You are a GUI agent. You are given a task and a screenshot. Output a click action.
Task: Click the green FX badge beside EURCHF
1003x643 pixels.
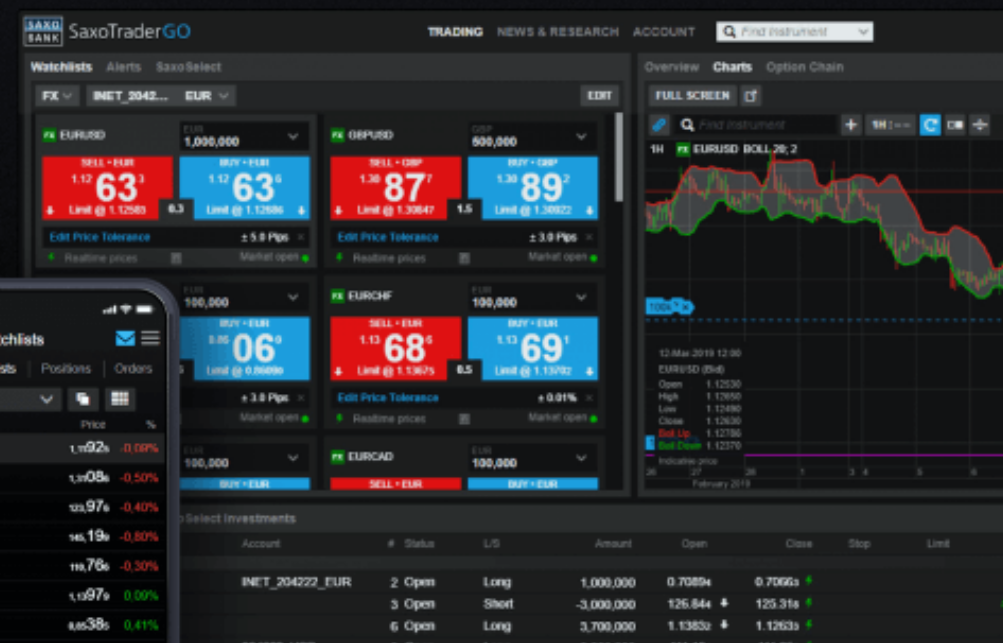click(x=338, y=296)
